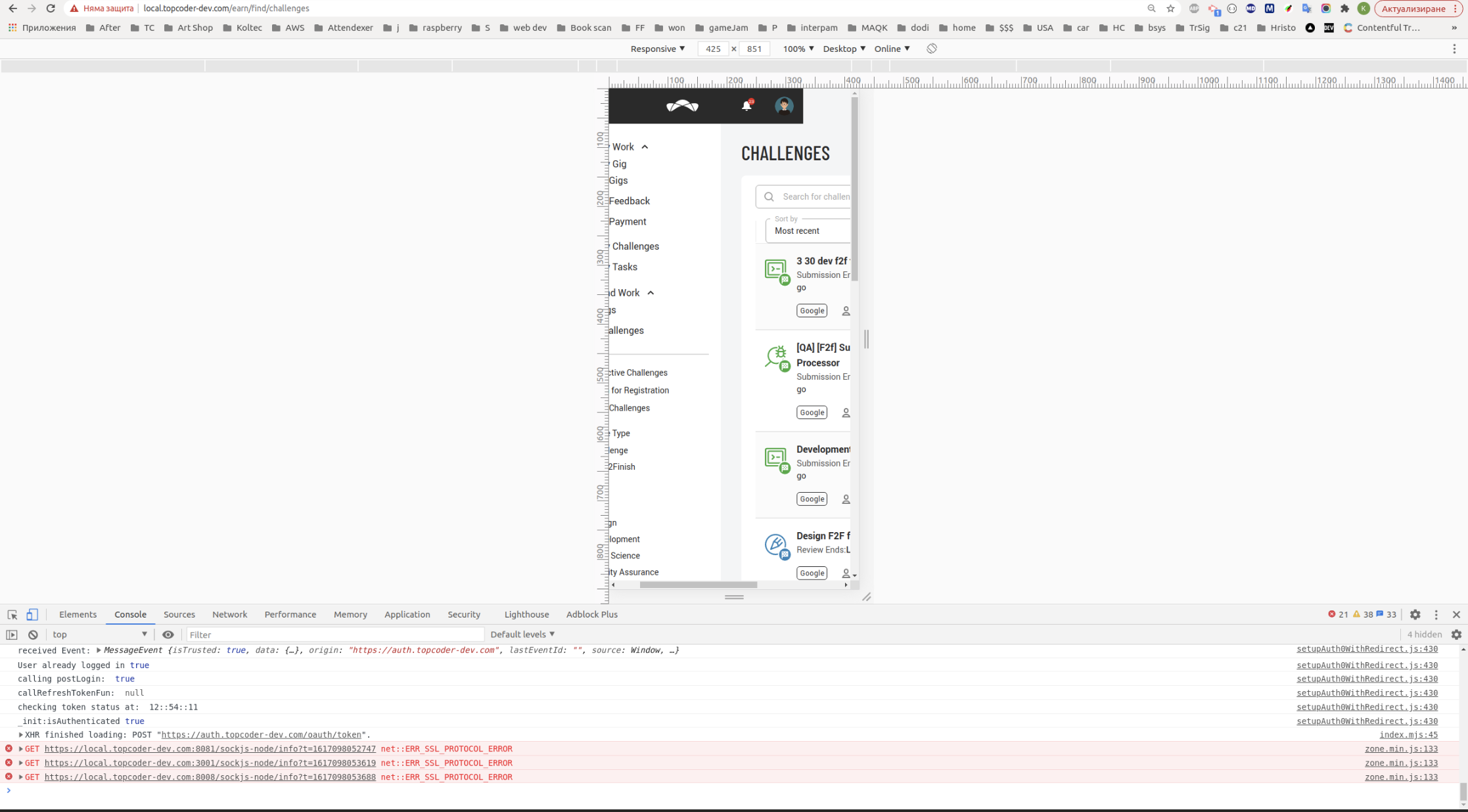1468x812 pixels.
Task: Click the Google tag button
Action: tap(812, 311)
